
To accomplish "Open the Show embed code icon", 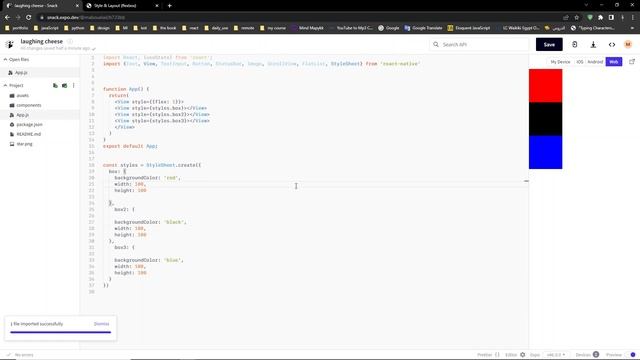I will tap(611, 44).
